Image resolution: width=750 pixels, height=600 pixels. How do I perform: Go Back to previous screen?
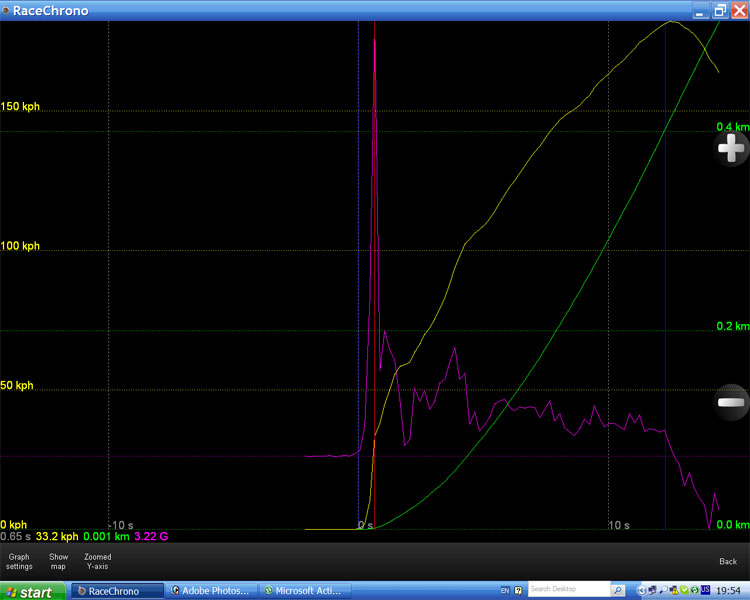click(727, 562)
